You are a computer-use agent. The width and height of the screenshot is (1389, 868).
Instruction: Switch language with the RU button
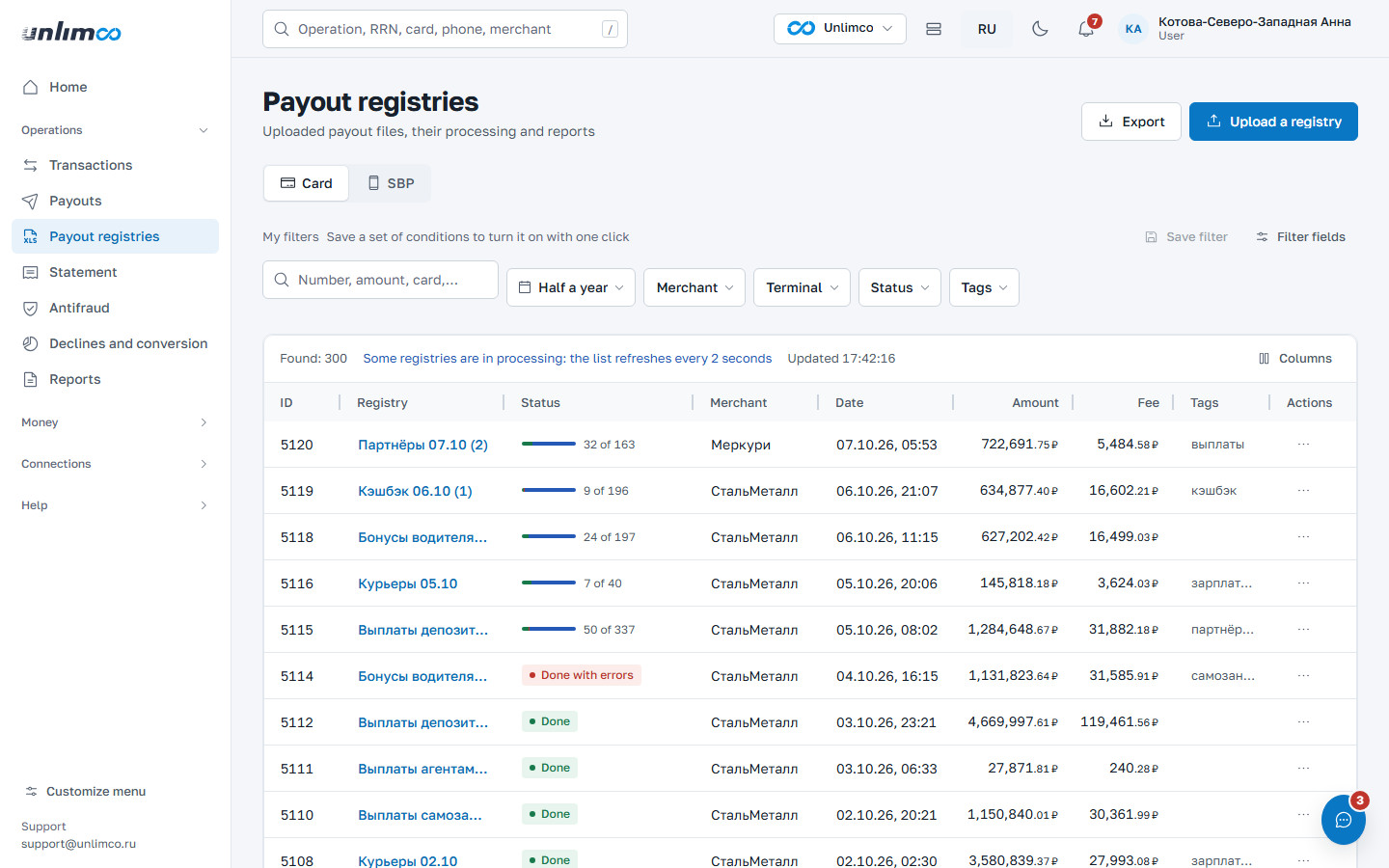[987, 29]
